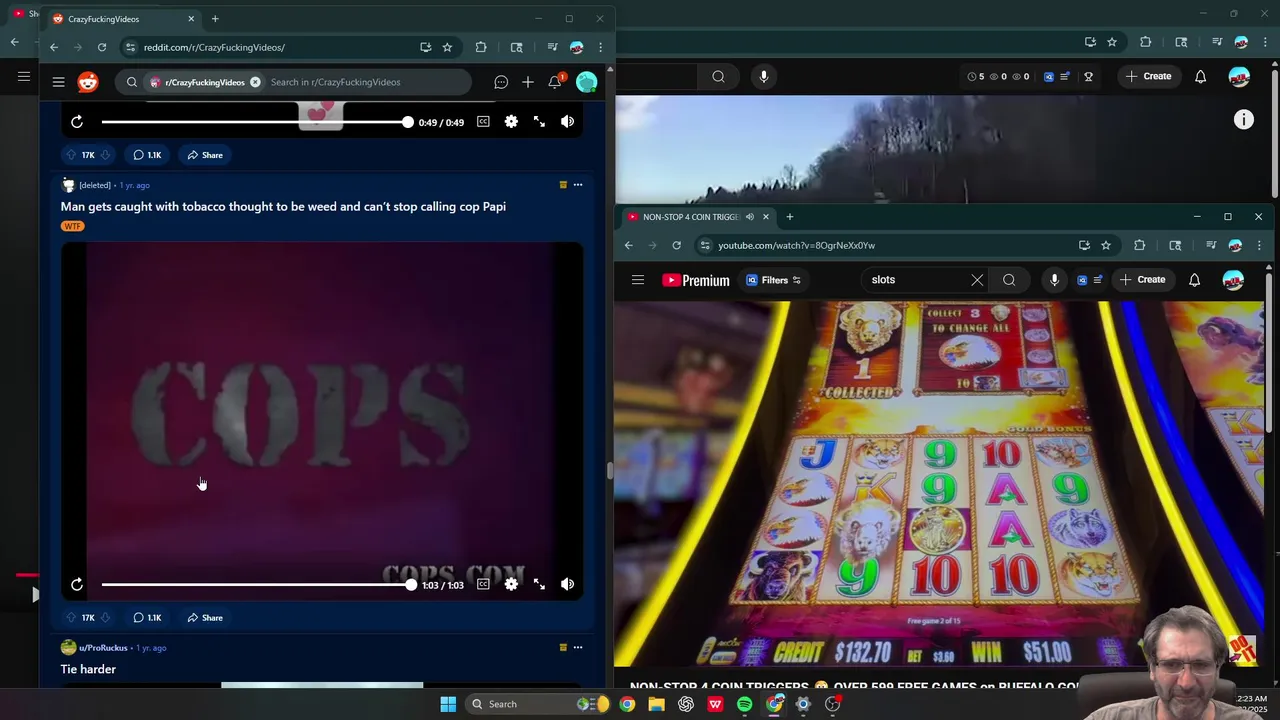Screen dimensions: 1280x720
Task: Open a new tab in the slots YouTube window
Action: tap(789, 217)
